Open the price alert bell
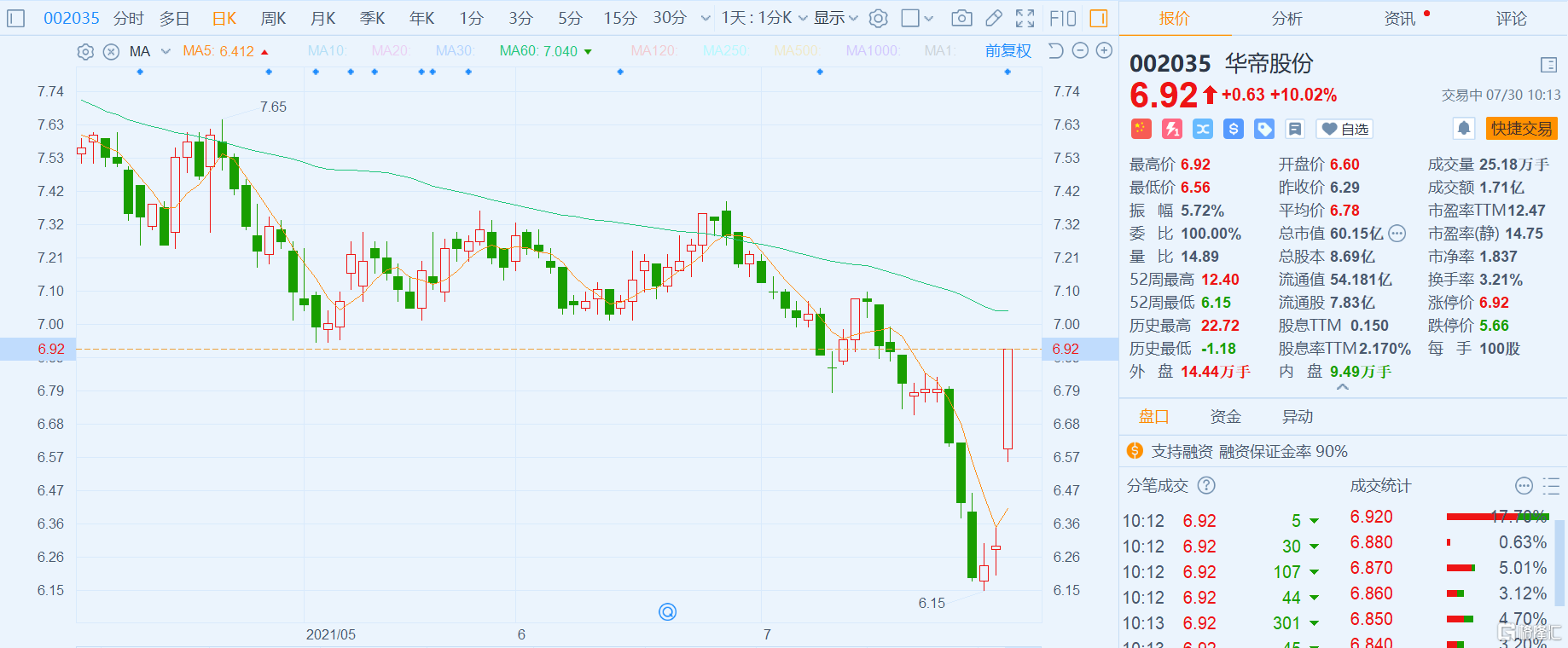 point(1464,129)
